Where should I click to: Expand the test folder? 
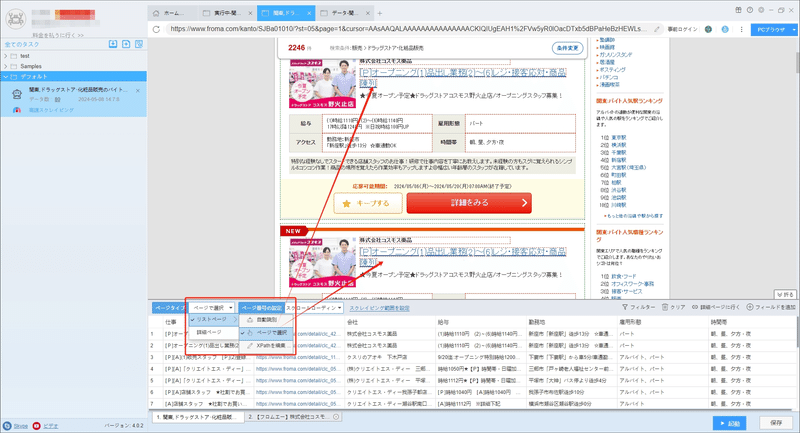pos(6,56)
